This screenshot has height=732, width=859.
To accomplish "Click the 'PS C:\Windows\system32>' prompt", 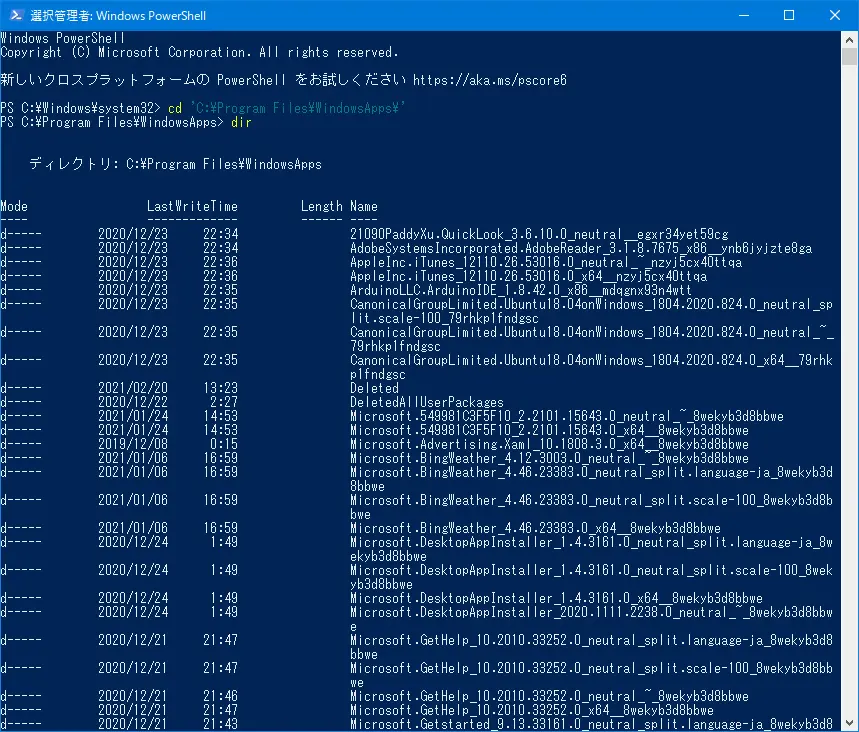I will coord(81,108).
